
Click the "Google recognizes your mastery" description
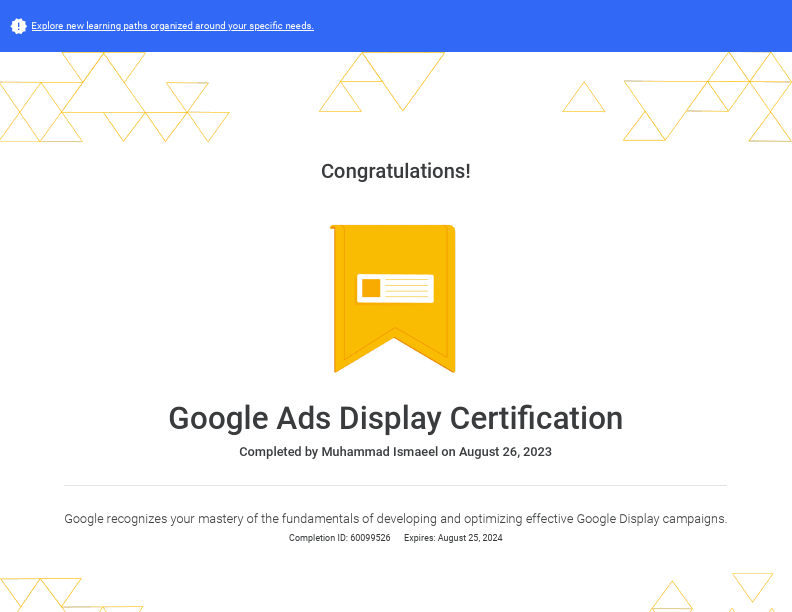coord(395,519)
